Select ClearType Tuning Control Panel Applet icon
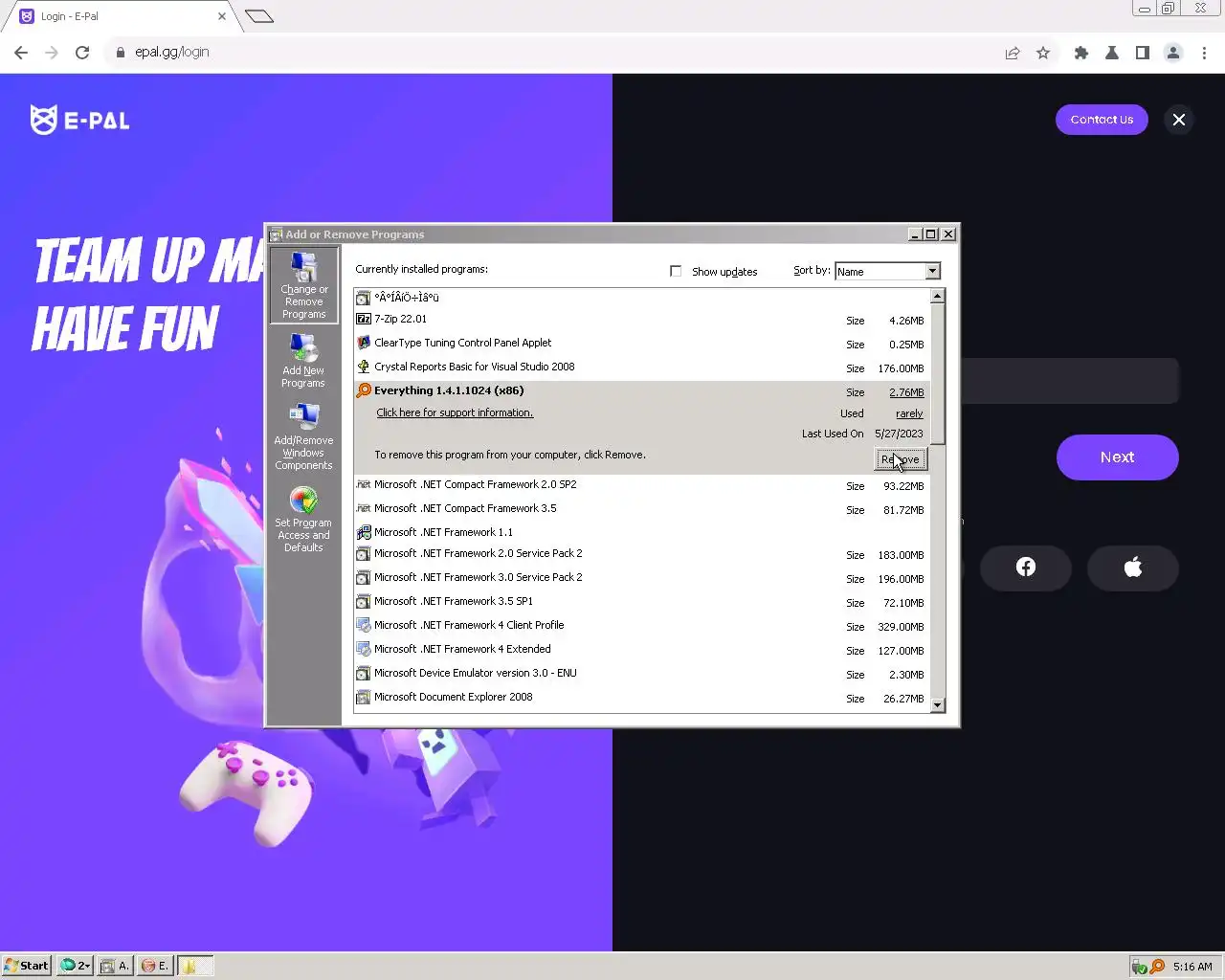 pyautogui.click(x=364, y=343)
